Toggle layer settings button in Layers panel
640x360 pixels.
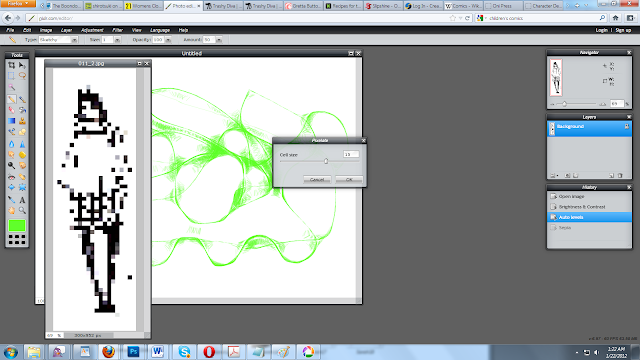[x=553, y=176]
